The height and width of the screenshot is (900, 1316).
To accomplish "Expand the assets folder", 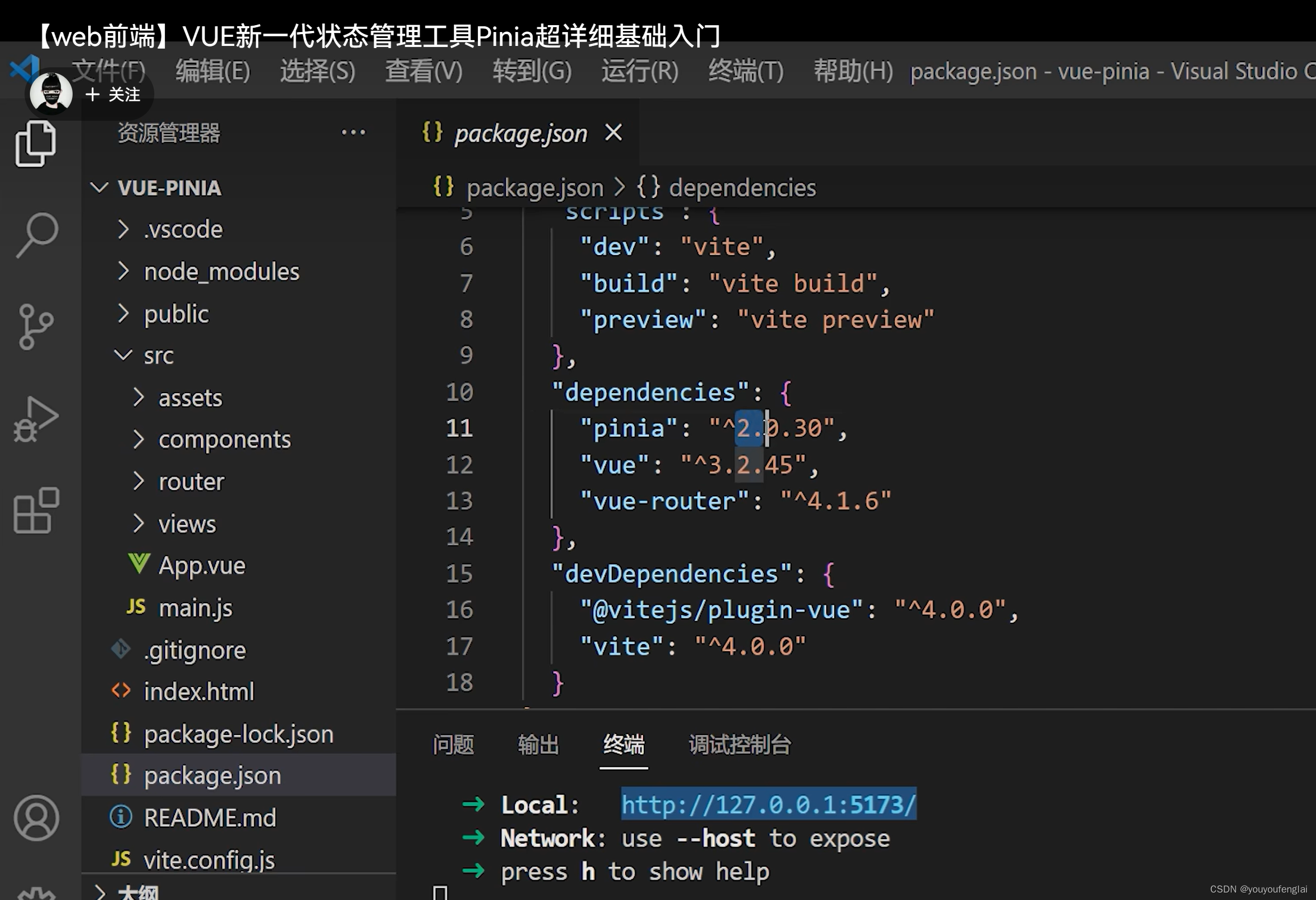I will pyautogui.click(x=239, y=397).
